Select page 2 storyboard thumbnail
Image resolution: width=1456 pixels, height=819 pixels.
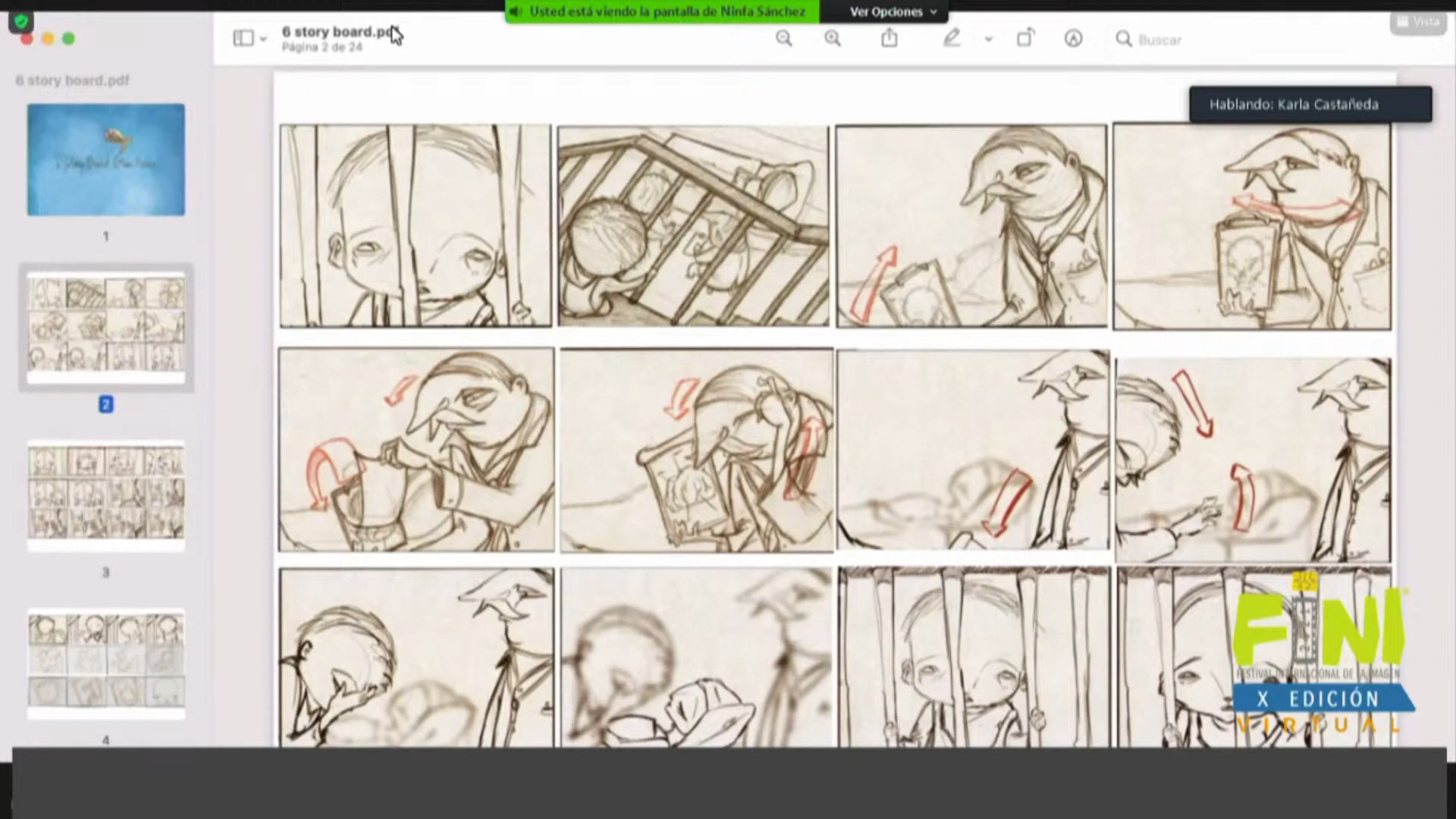point(106,328)
